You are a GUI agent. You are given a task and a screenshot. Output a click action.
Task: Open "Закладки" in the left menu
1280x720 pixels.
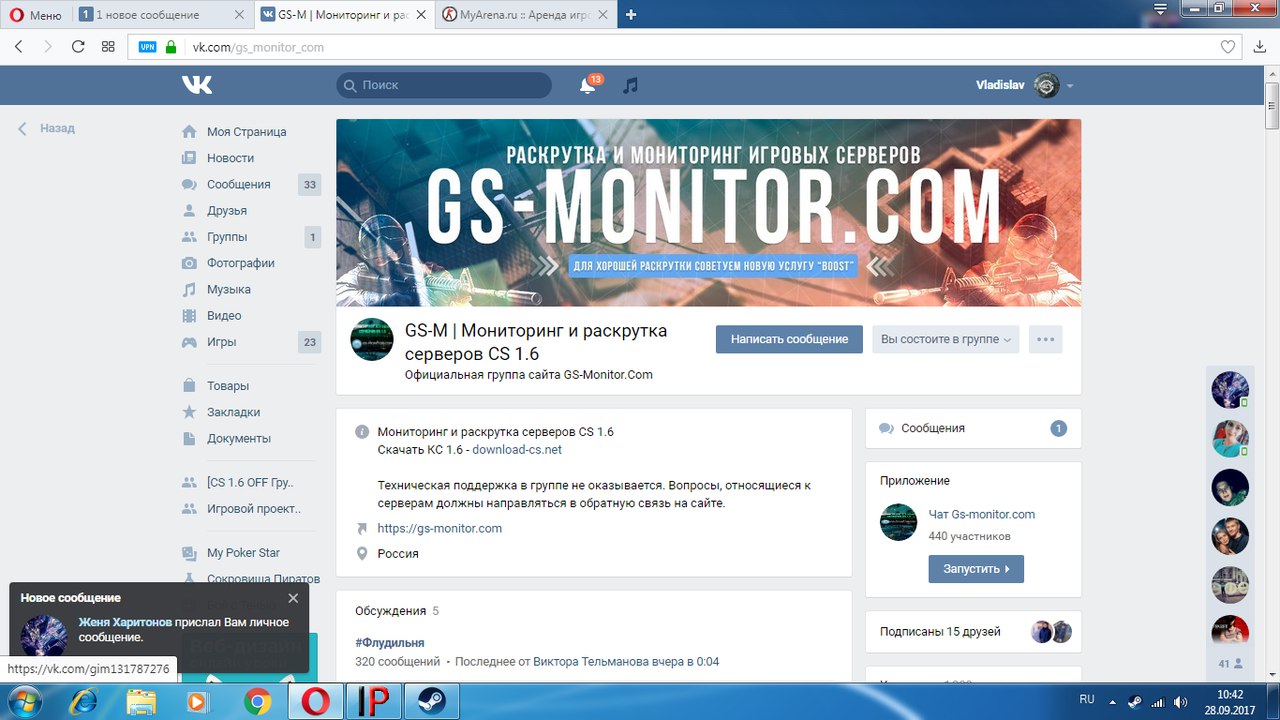tap(233, 412)
